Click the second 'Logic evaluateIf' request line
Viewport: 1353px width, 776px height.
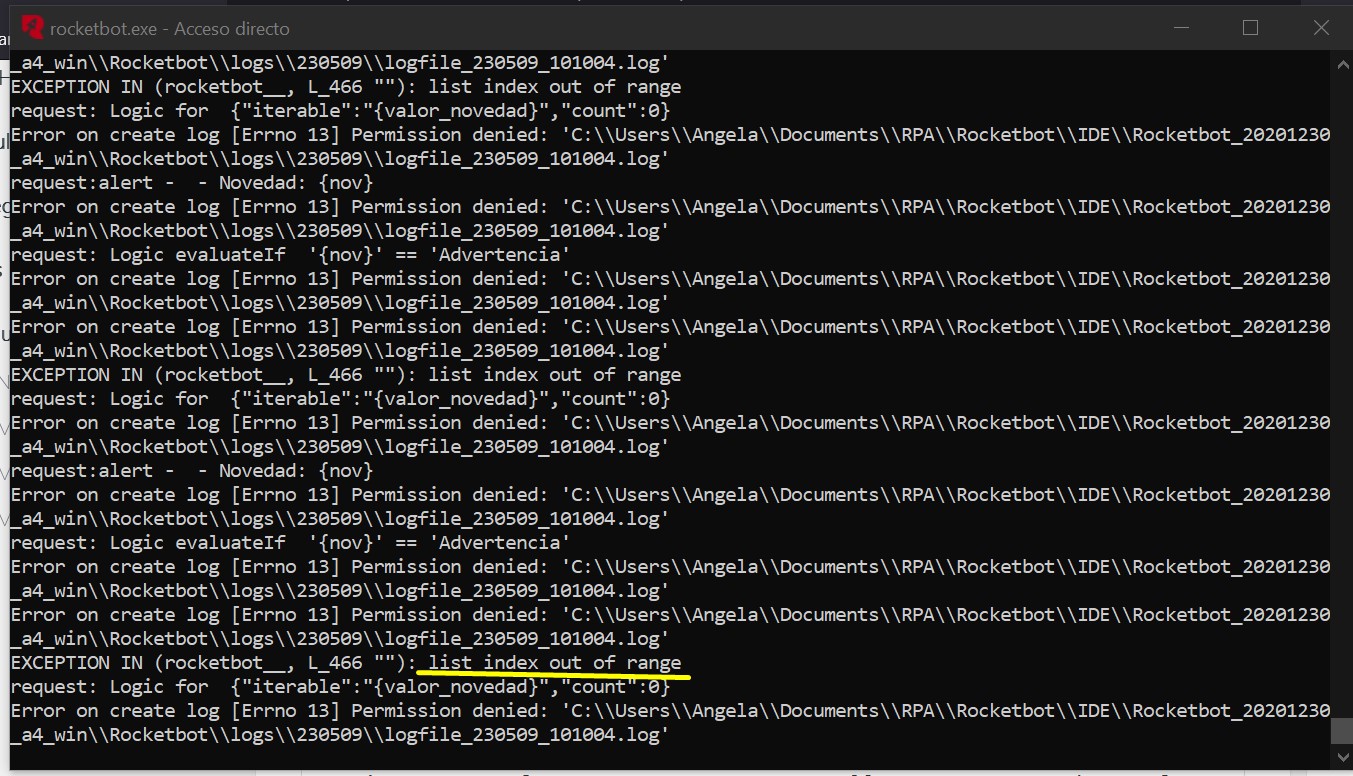tap(290, 543)
